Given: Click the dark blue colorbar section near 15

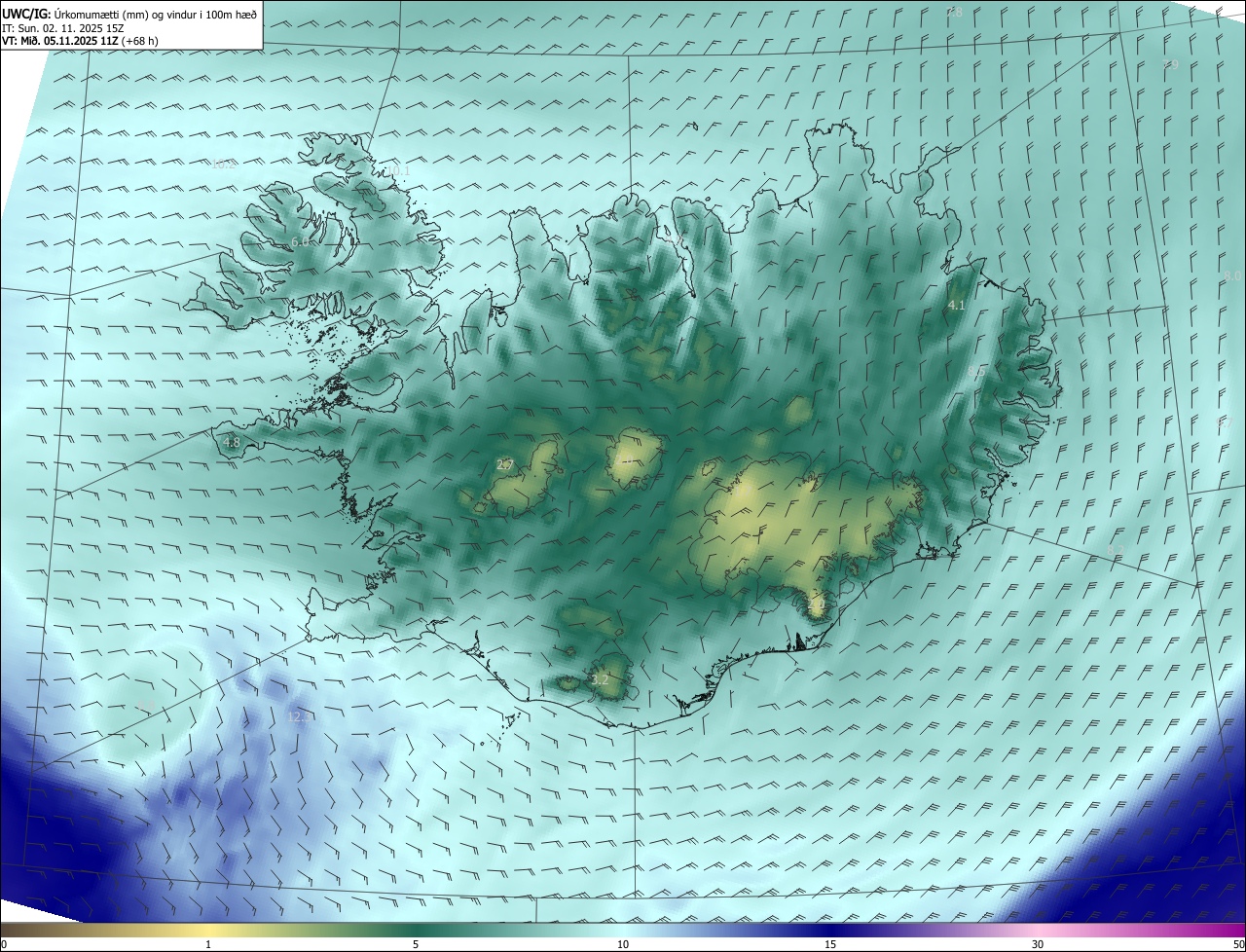Looking at the screenshot, I should (x=830, y=930).
